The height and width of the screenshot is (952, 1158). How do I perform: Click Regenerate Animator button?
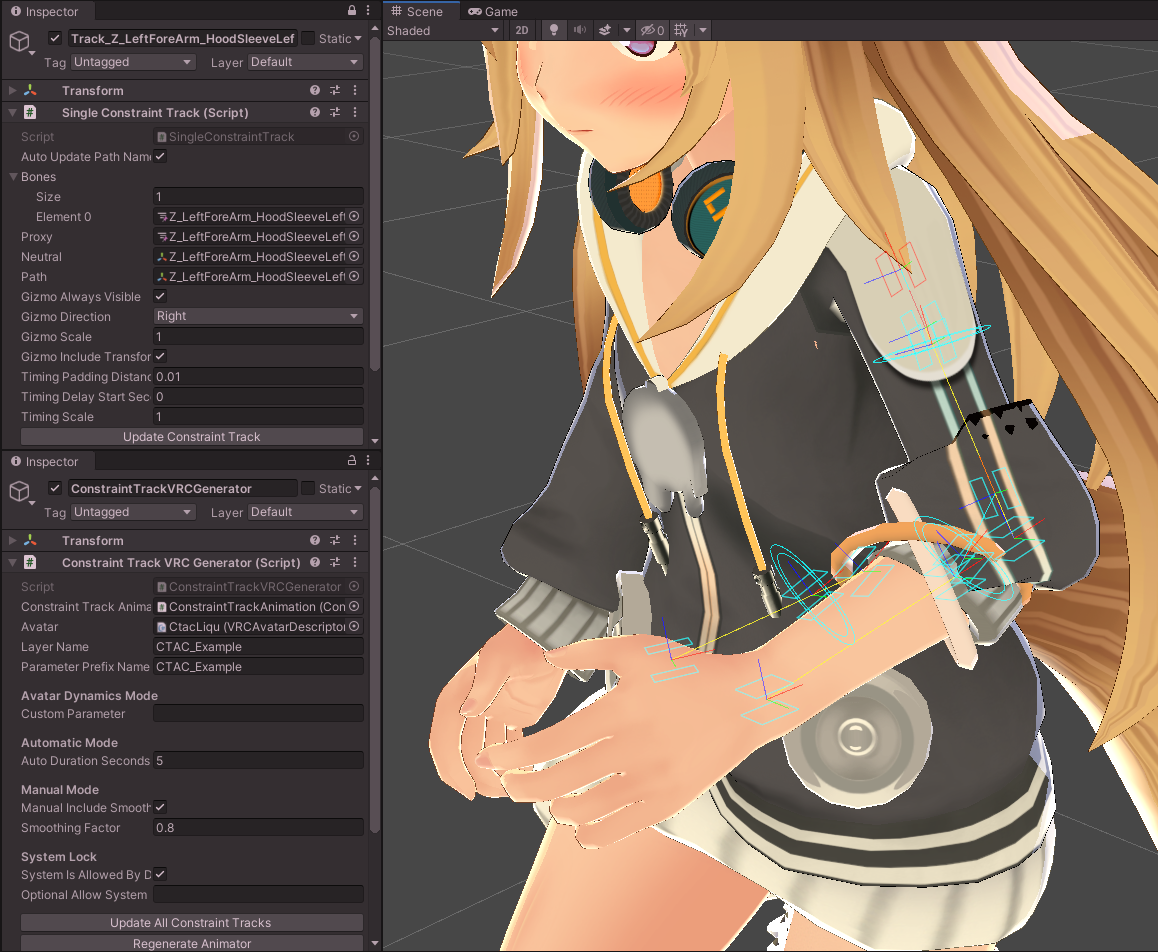pos(192,943)
